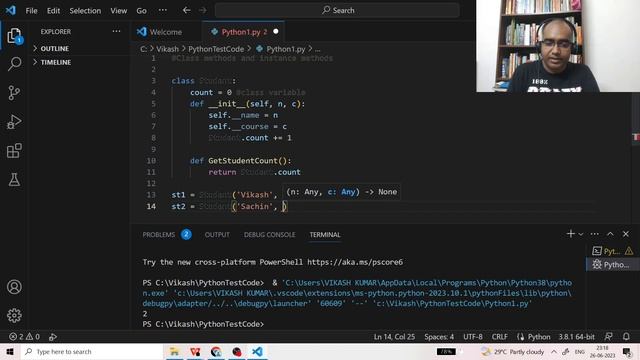Open the red circular taskbar app
Viewport: 640px width, 360px height.
[x=237, y=351]
